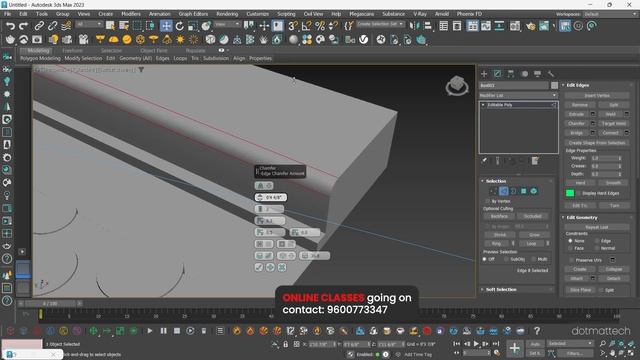Image resolution: width=640 pixels, height=360 pixels.
Task: Open the Motion panel icon
Action: pos(524,74)
